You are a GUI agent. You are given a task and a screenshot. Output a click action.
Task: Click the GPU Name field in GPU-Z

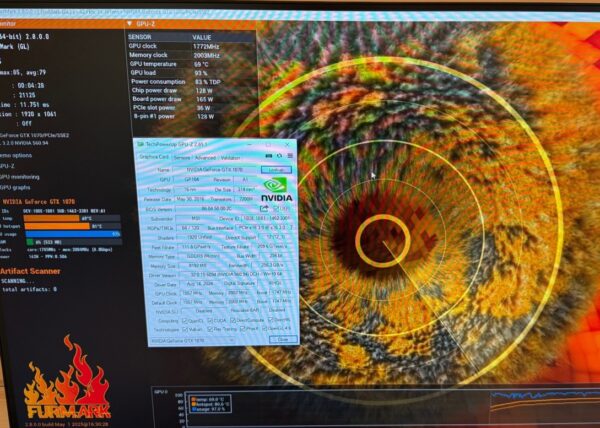coord(215,169)
